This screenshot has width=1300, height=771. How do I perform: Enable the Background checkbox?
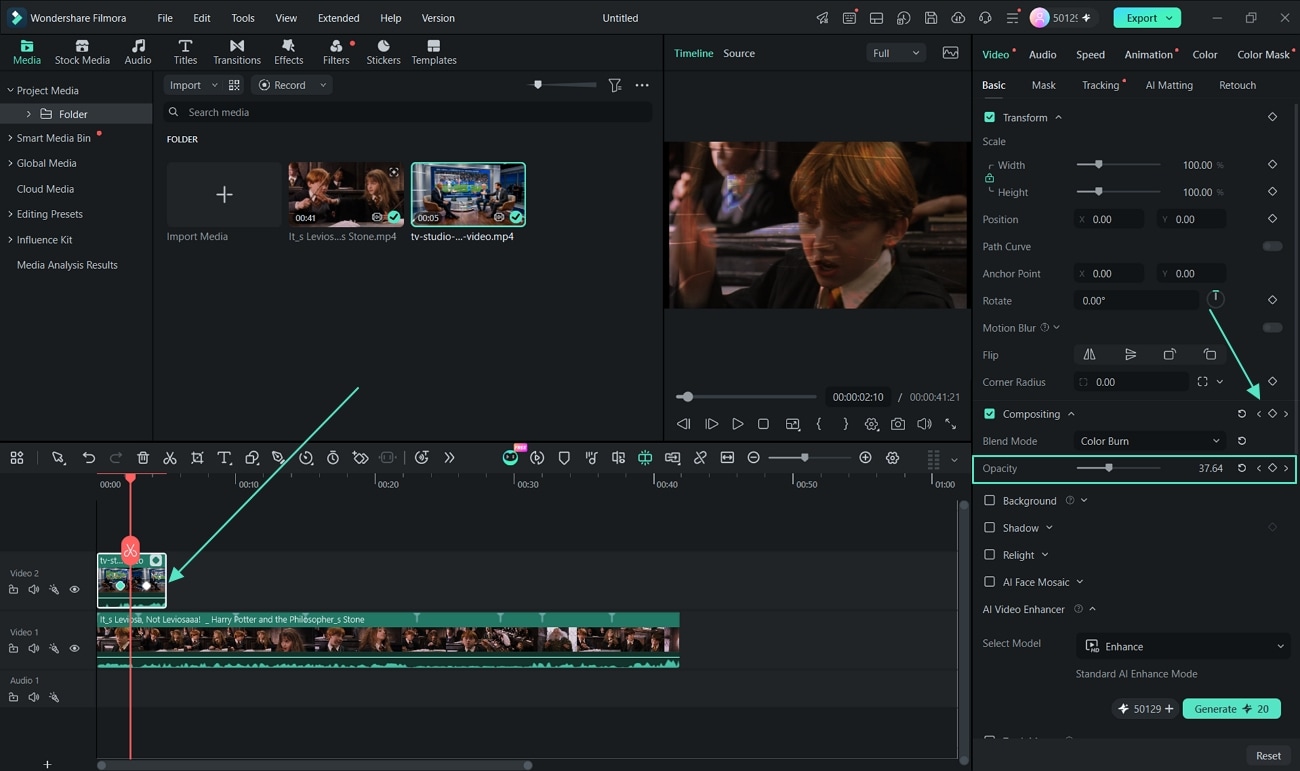(990, 501)
